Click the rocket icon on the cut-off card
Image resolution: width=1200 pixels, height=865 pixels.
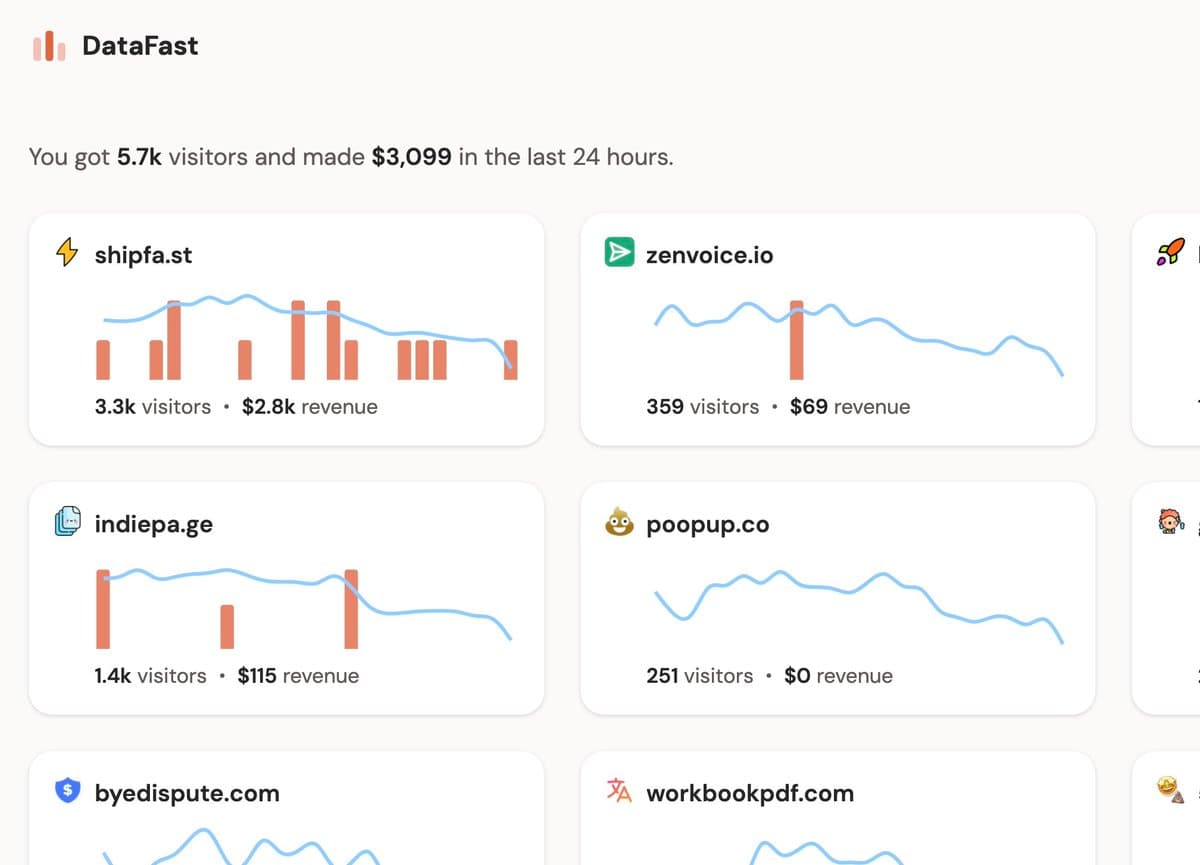click(x=1170, y=252)
